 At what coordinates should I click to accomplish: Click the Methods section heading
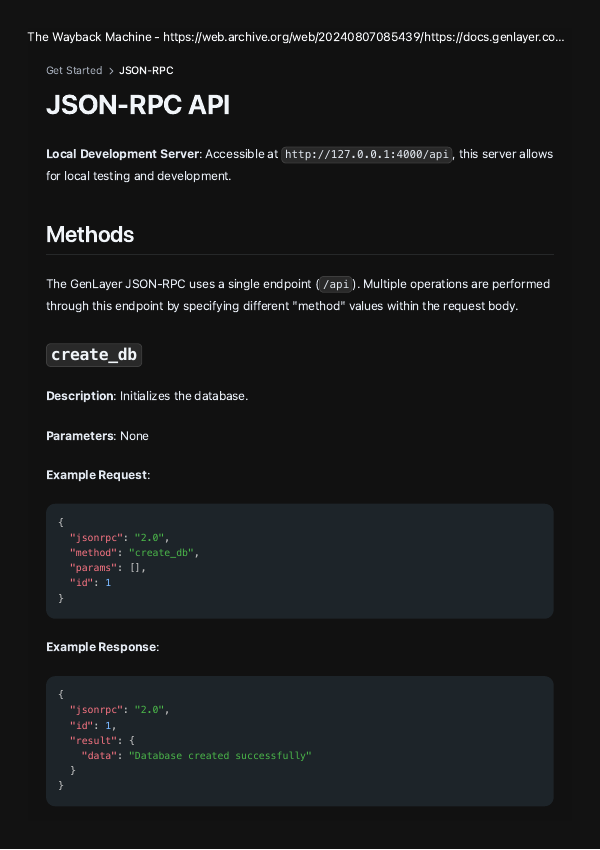(90, 235)
